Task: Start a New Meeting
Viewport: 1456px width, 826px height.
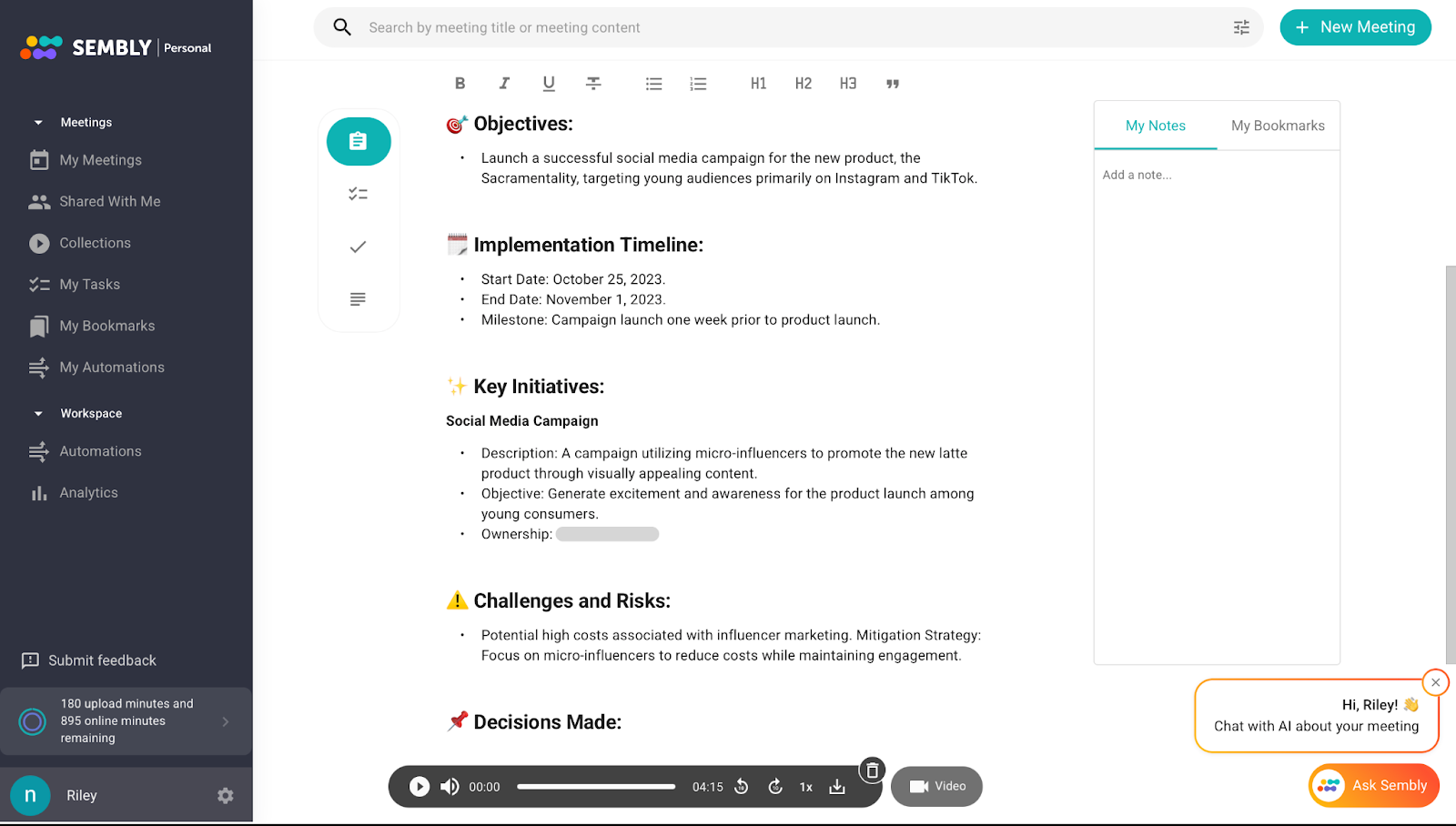Action: point(1355,27)
